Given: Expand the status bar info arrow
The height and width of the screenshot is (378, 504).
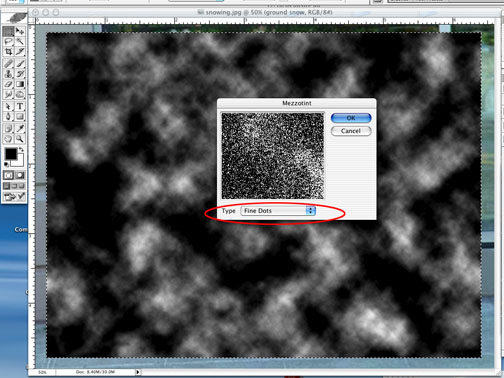Looking at the screenshot, I should tap(138, 372).
